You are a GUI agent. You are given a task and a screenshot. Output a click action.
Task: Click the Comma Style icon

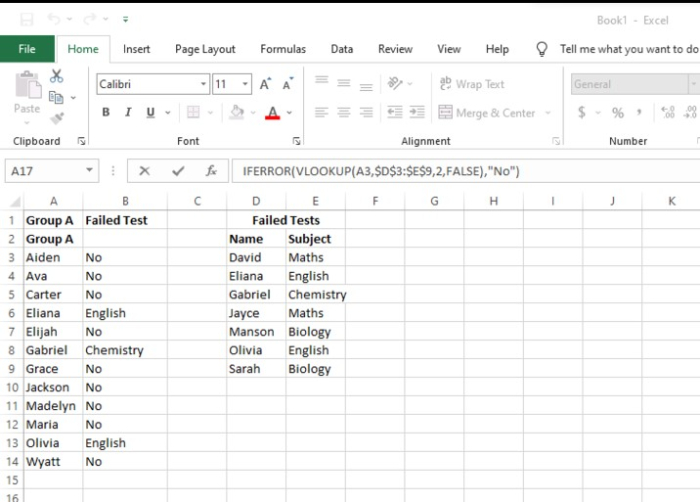640,112
